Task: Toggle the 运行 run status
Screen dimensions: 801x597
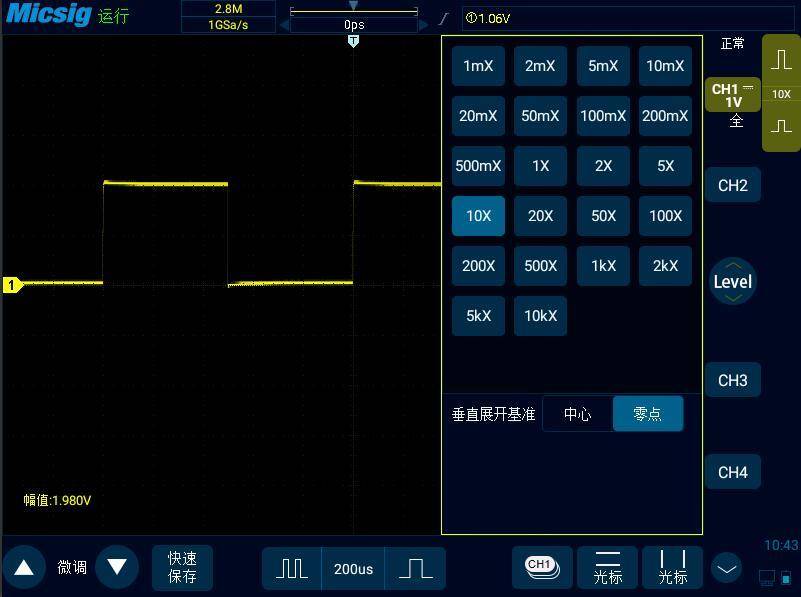Action: click(x=113, y=16)
